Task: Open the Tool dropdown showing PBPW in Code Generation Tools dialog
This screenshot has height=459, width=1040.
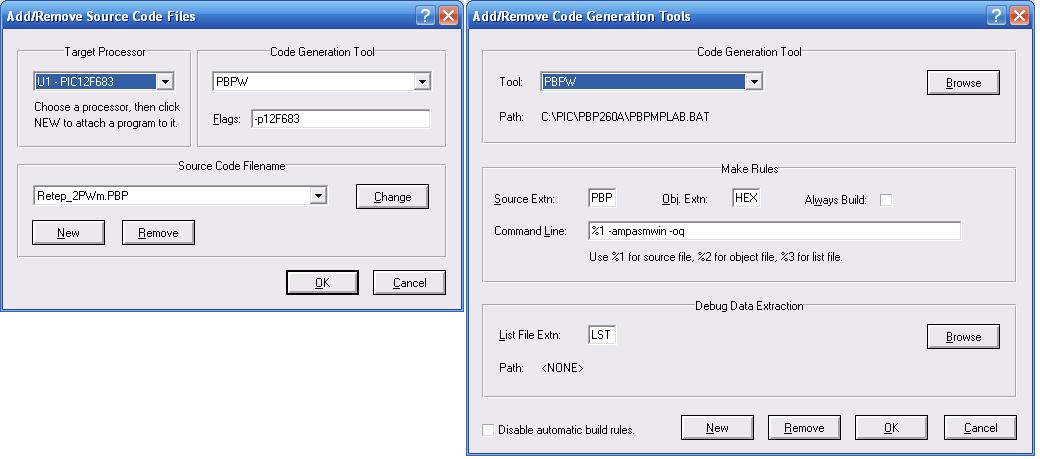Action: tap(754, 82)
